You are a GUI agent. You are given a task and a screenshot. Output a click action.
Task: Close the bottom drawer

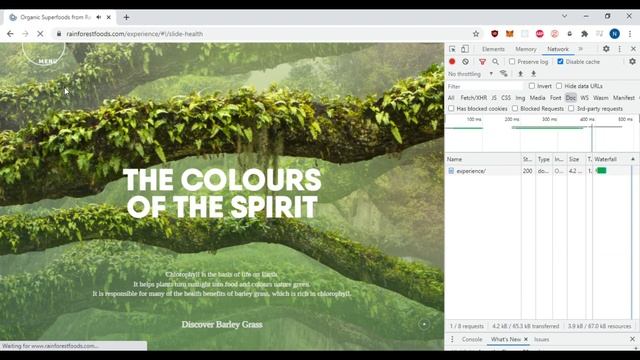click(x=632, y=339)
